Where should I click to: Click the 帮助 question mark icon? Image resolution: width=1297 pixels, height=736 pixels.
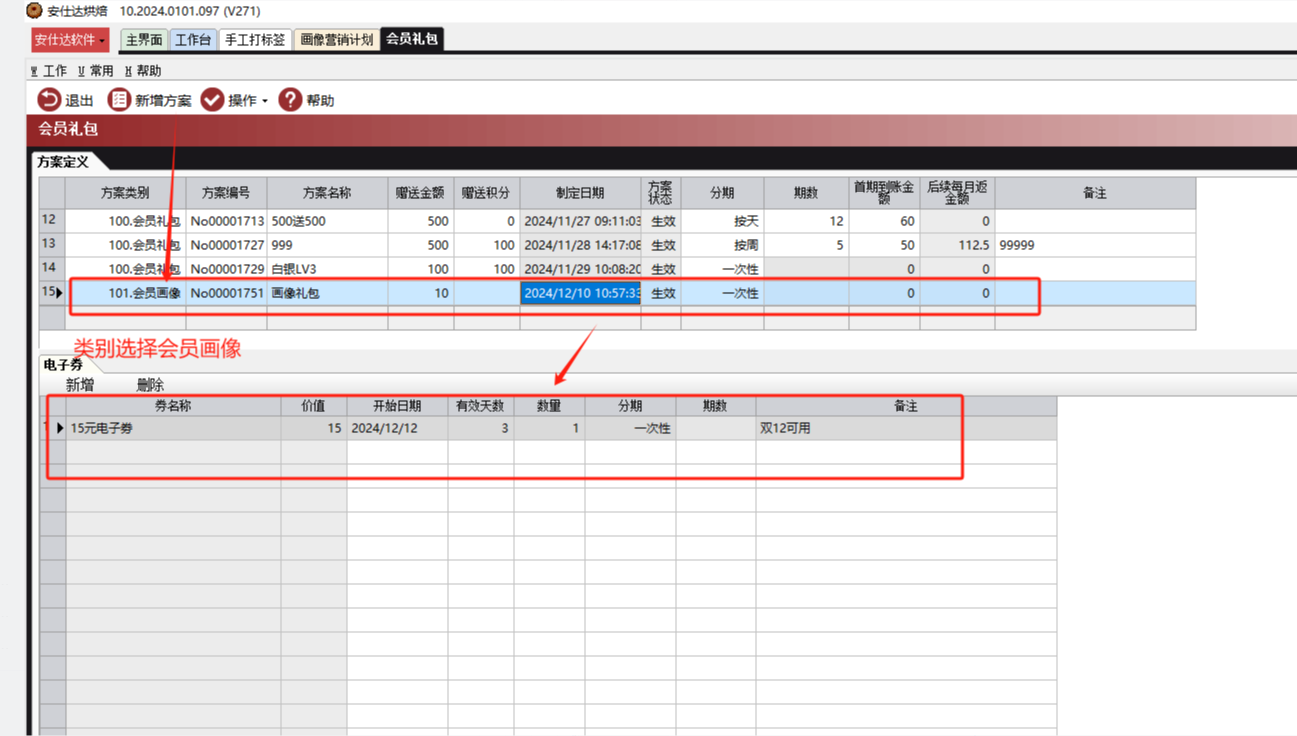pos(290,99)
